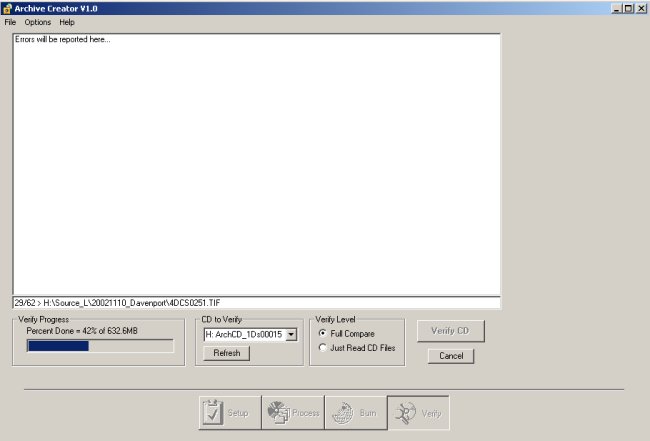Click the H: ArchCD_1Ds00015 combo box

(250, 334)
